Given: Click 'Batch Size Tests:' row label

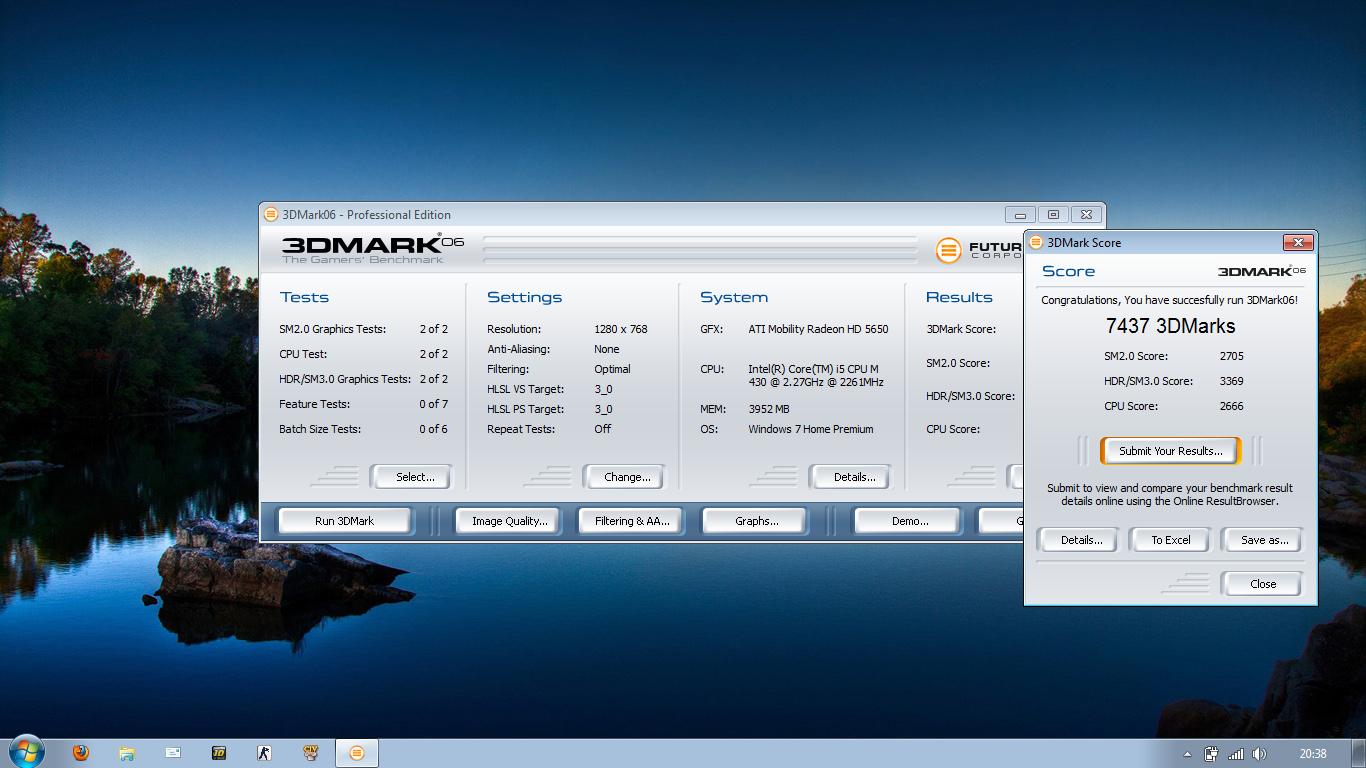Looking at the screenshot, I should tap(320, 429).
